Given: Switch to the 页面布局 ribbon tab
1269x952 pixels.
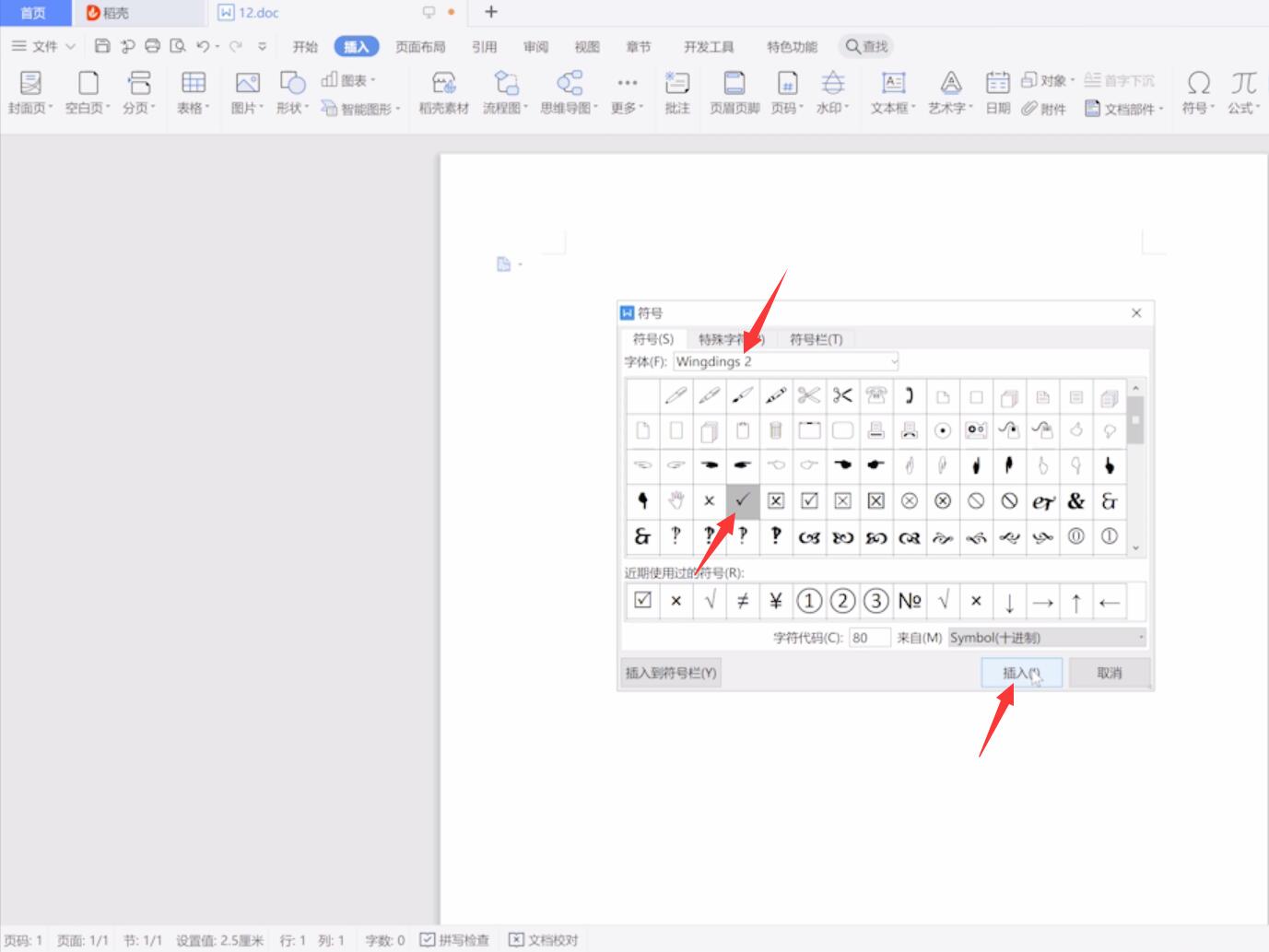Looking at the screenshot, I should click(420, 47).
